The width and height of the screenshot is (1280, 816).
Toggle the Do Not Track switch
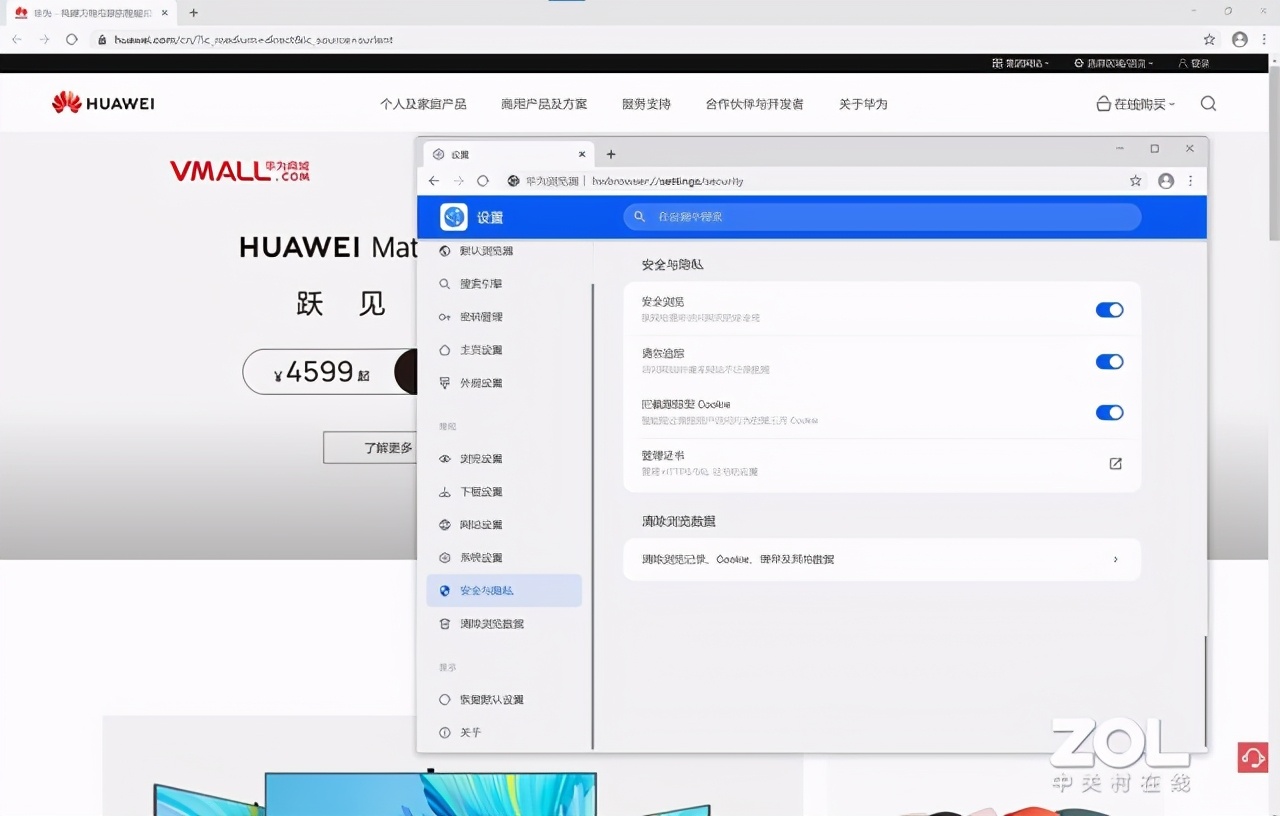[x=1109, y=362]
